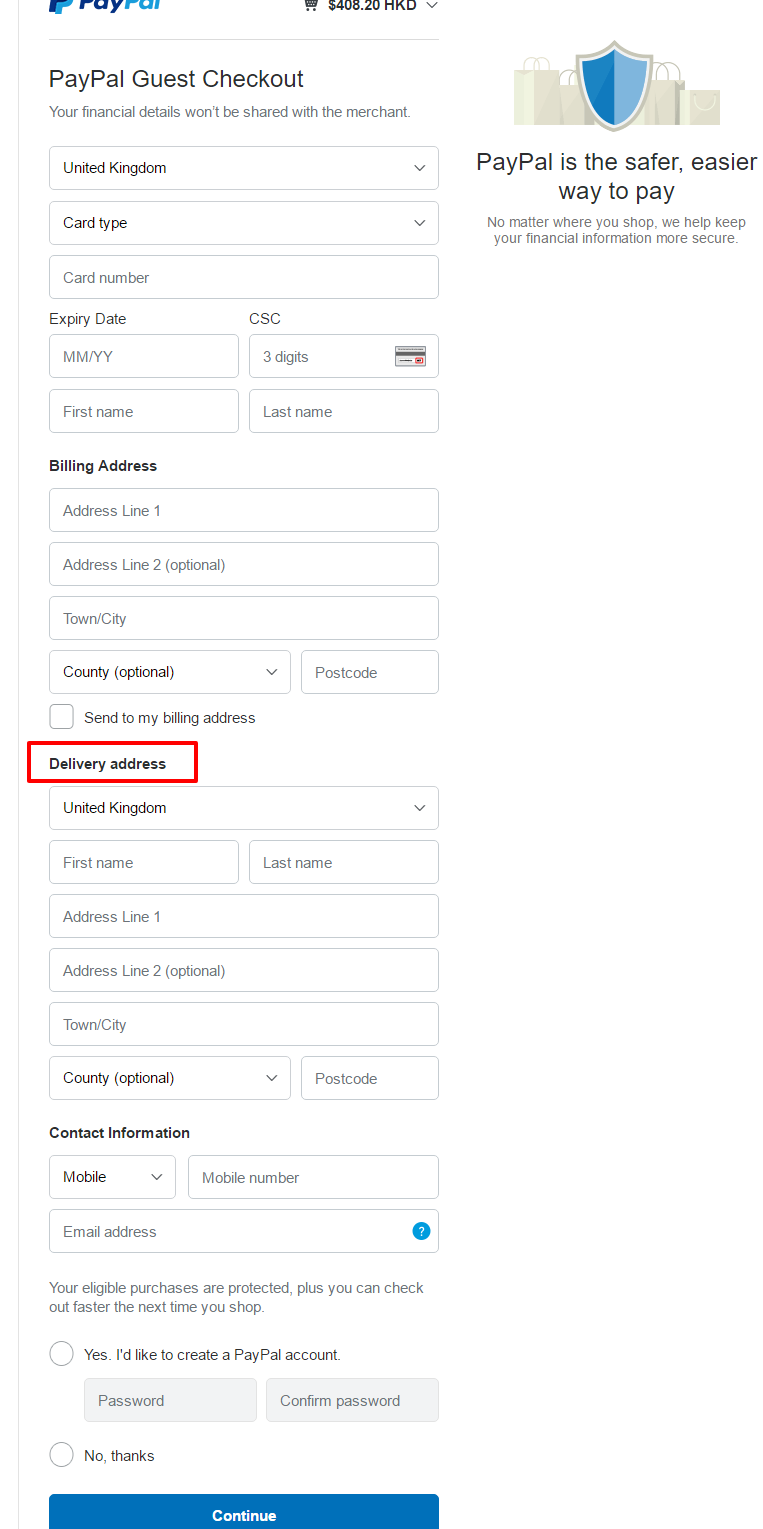
Task: Click the blue shield security image
Action: pos(617,85)
